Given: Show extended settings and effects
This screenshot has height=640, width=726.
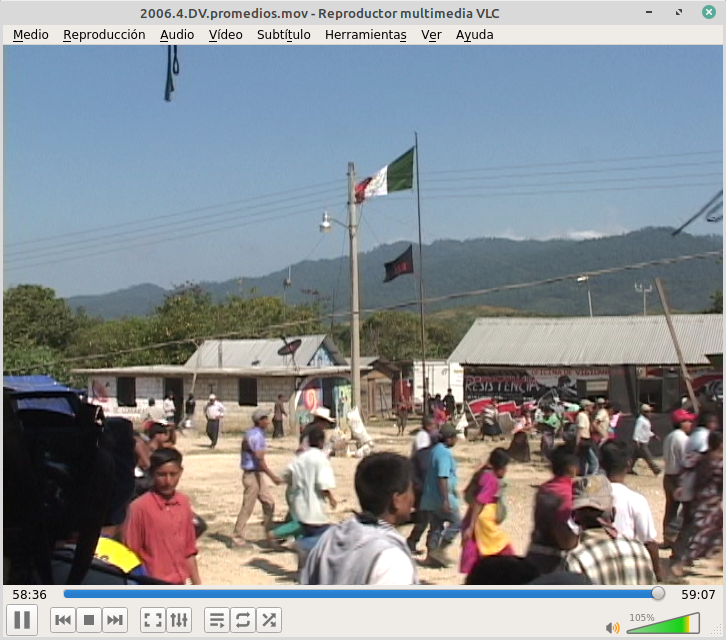Looking at the screenshot, I should pyautogui.click(x=179, y=620).
